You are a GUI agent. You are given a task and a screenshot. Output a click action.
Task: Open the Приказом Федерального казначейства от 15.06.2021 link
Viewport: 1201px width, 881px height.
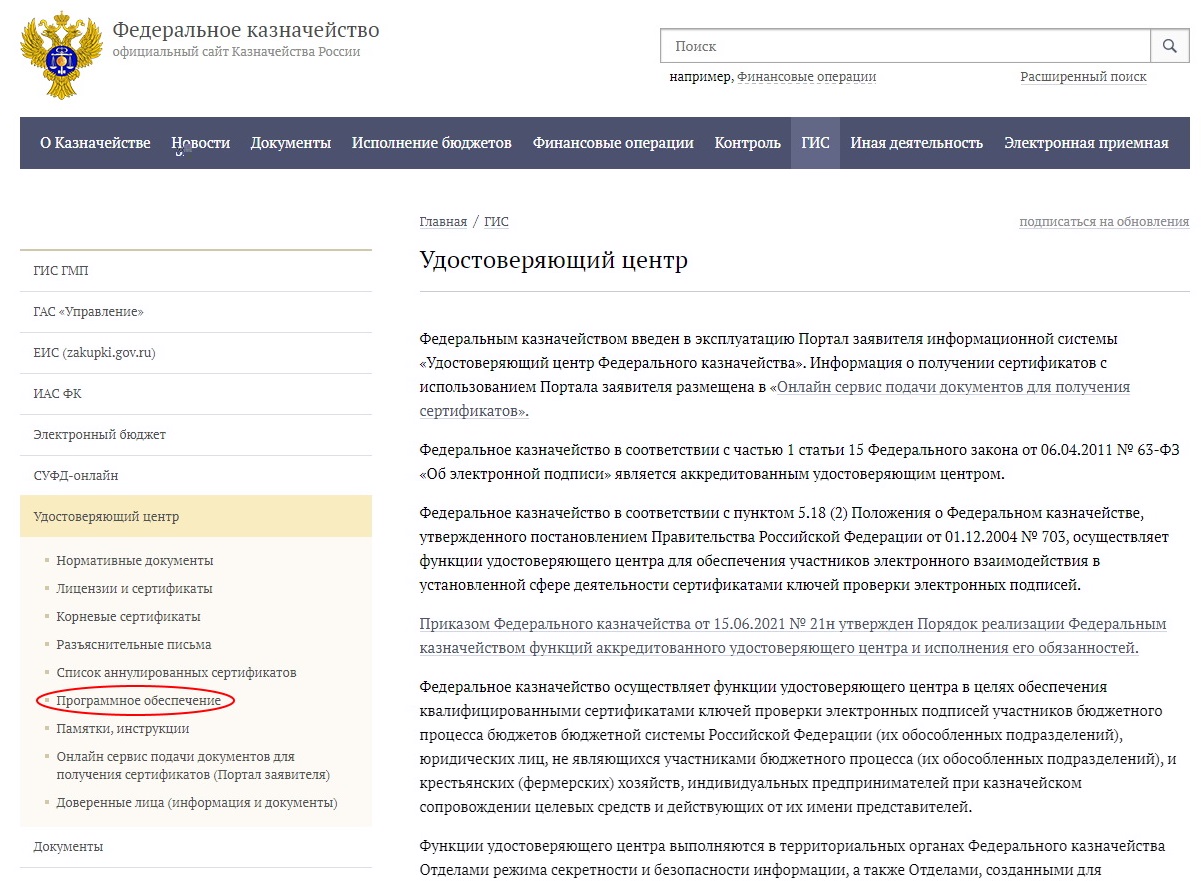click(x=793, y=636)
